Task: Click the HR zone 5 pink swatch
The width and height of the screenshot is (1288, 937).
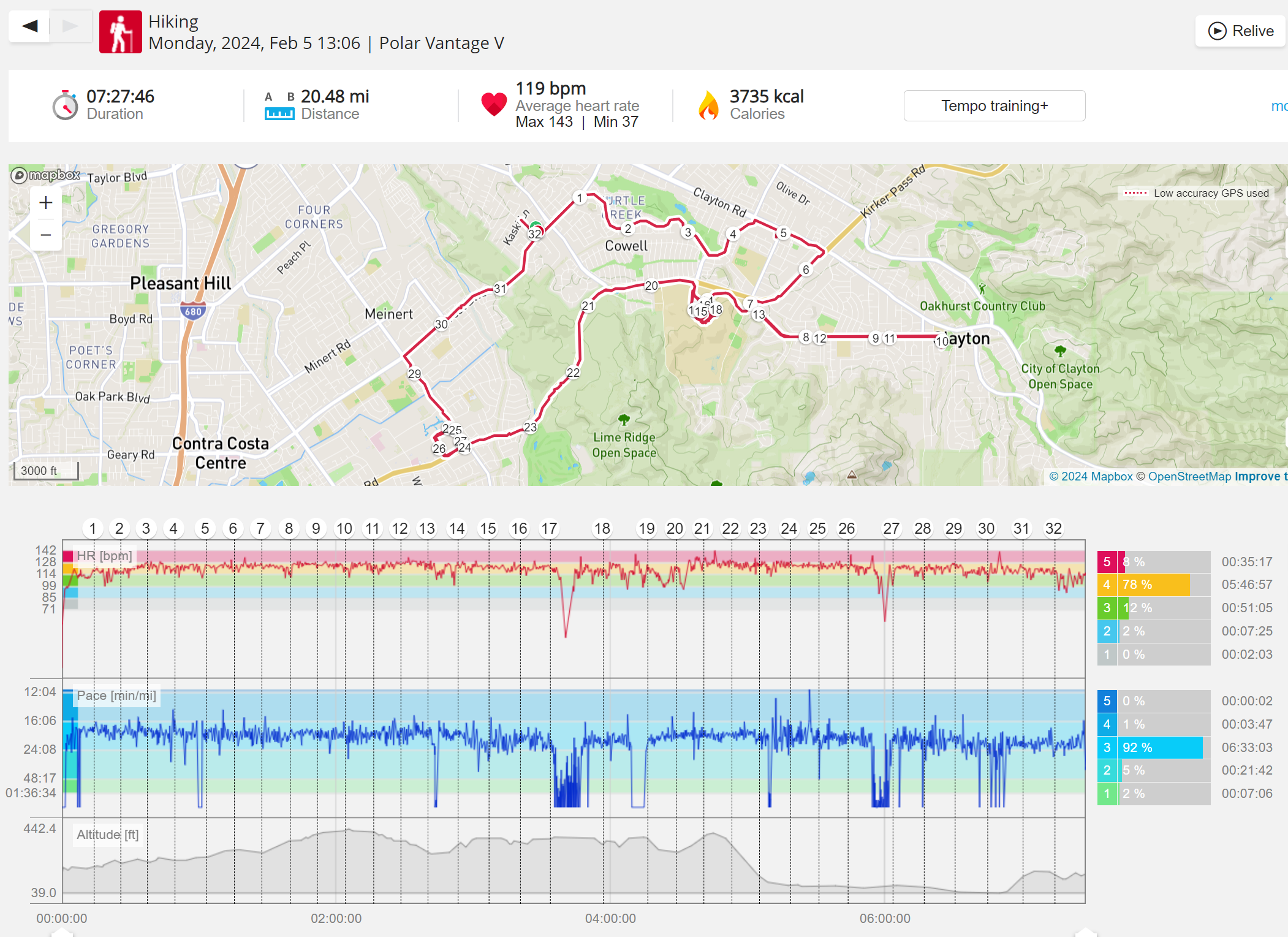Action: pos(1107,562)
